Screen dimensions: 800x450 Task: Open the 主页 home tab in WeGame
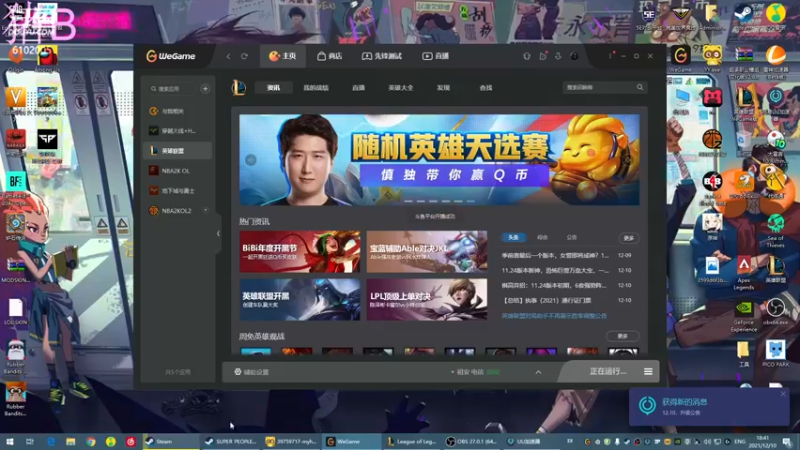283,56
